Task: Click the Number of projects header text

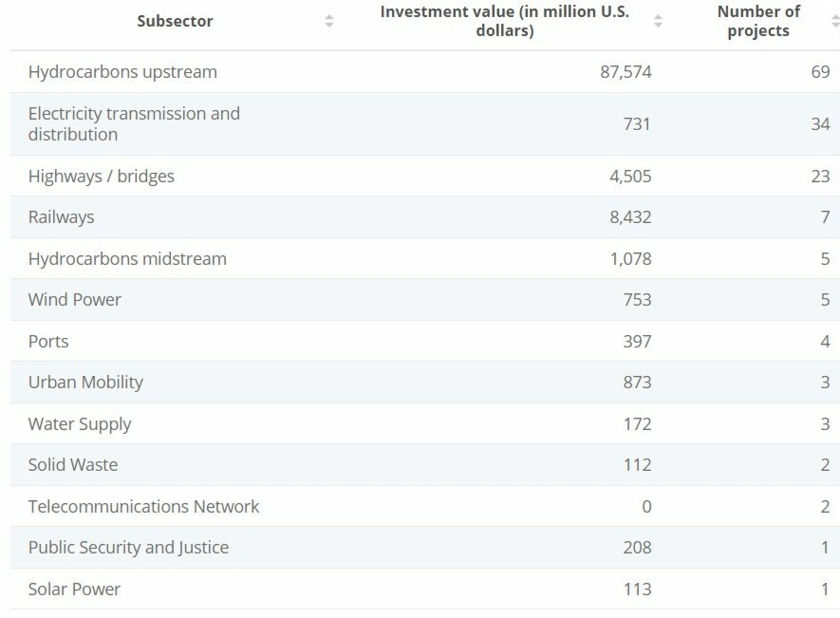Action: coord(758,21)
